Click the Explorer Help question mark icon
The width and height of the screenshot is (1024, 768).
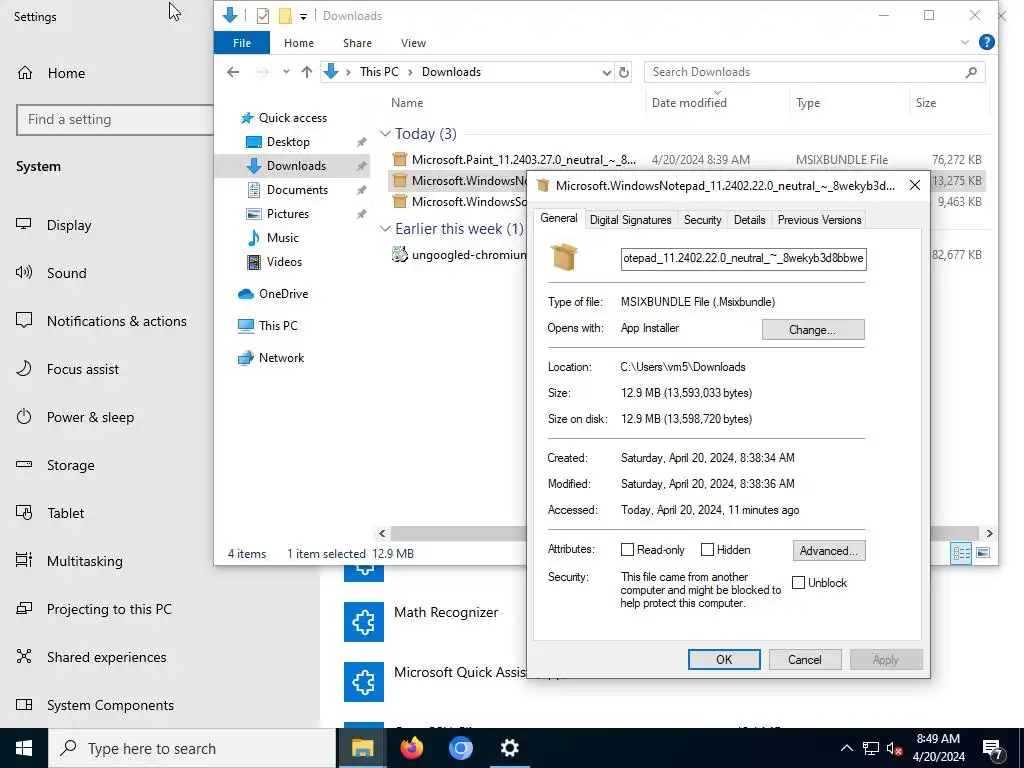[987, 42]
